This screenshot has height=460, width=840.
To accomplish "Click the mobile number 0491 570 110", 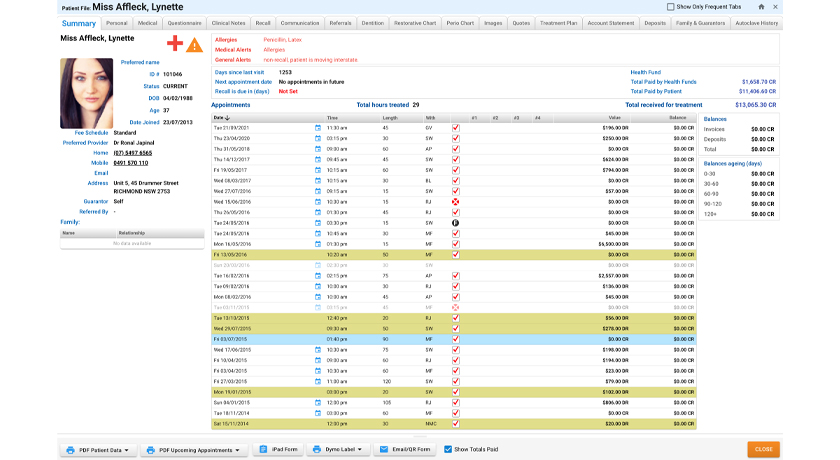I will 131,163.
